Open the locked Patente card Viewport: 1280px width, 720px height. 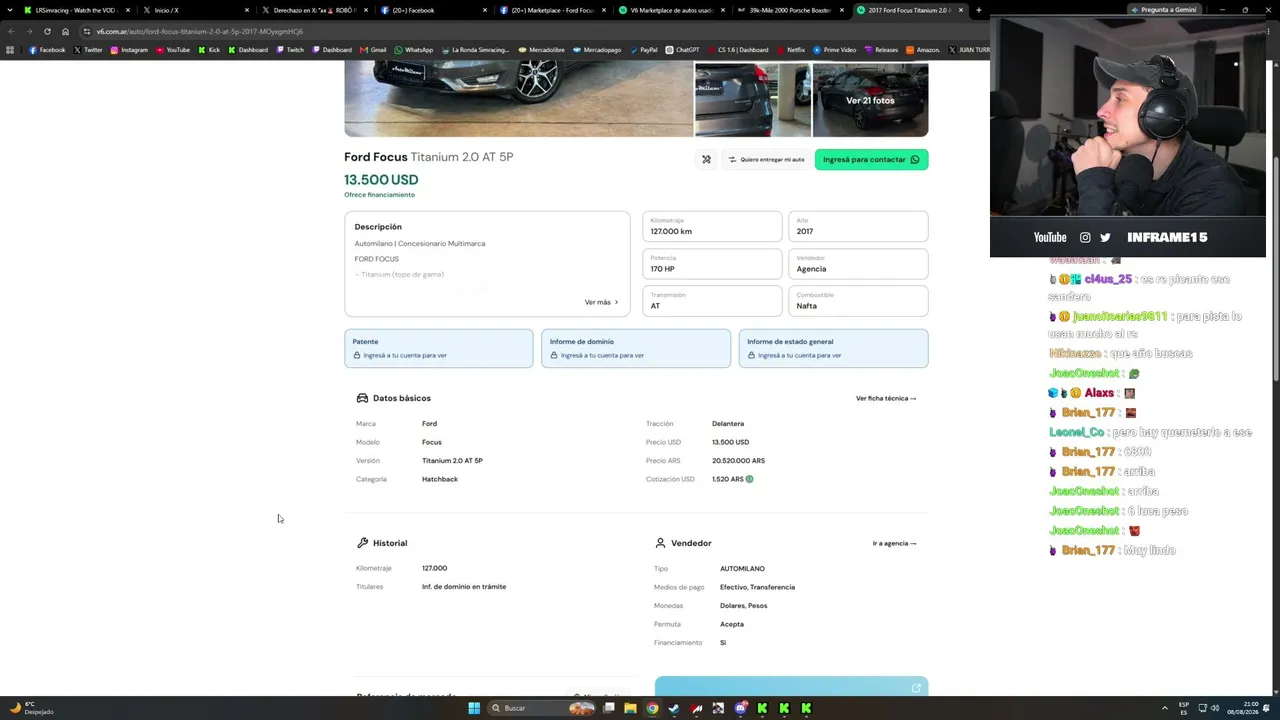(438, 348)
